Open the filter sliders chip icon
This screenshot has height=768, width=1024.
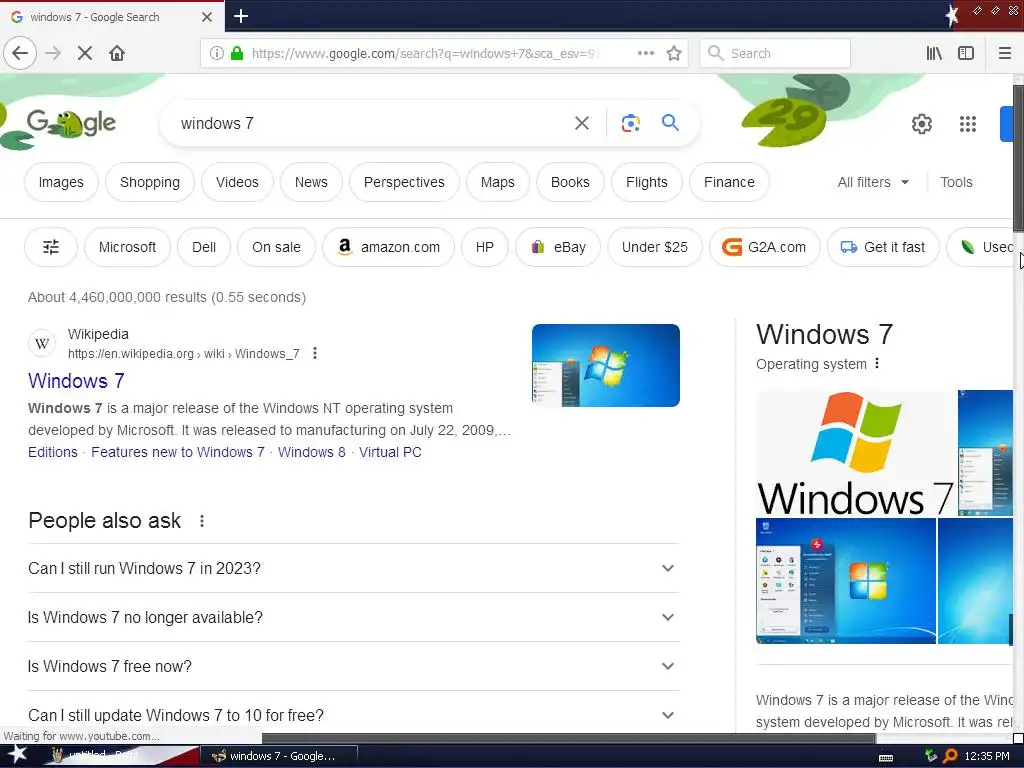tap(51, 247)
